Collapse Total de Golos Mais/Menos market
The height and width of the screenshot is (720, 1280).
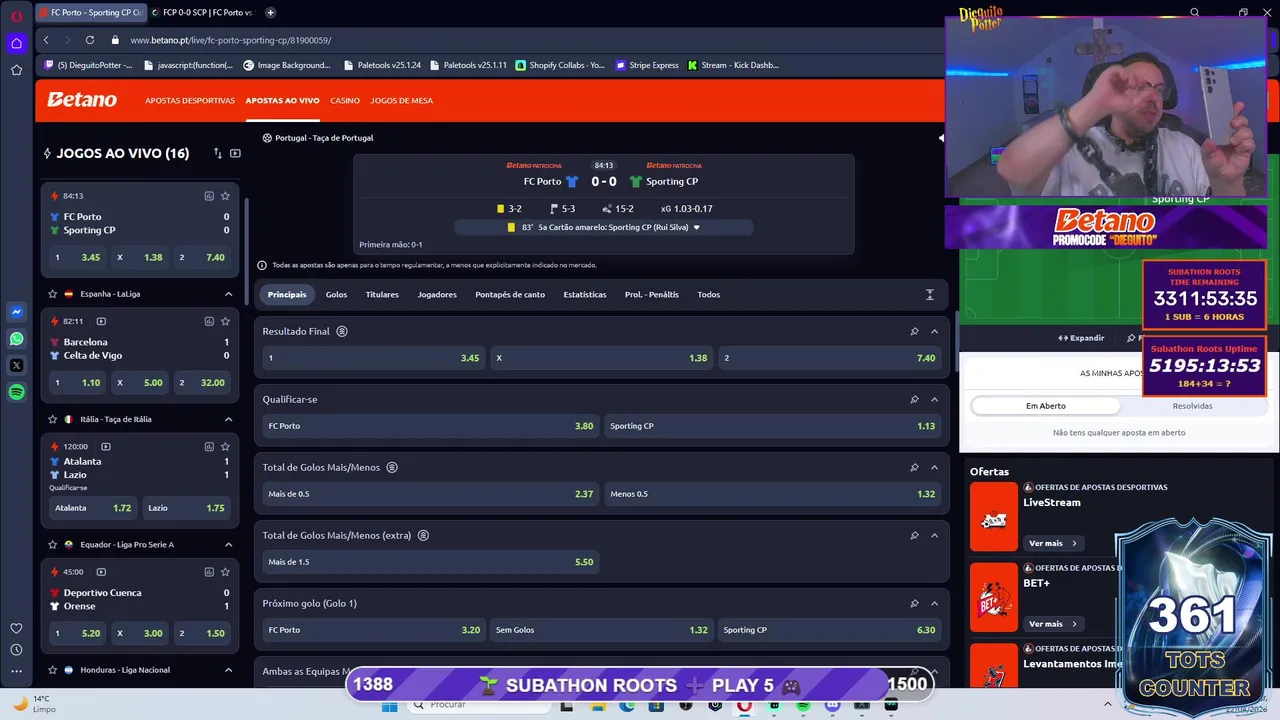pos(934,467)
